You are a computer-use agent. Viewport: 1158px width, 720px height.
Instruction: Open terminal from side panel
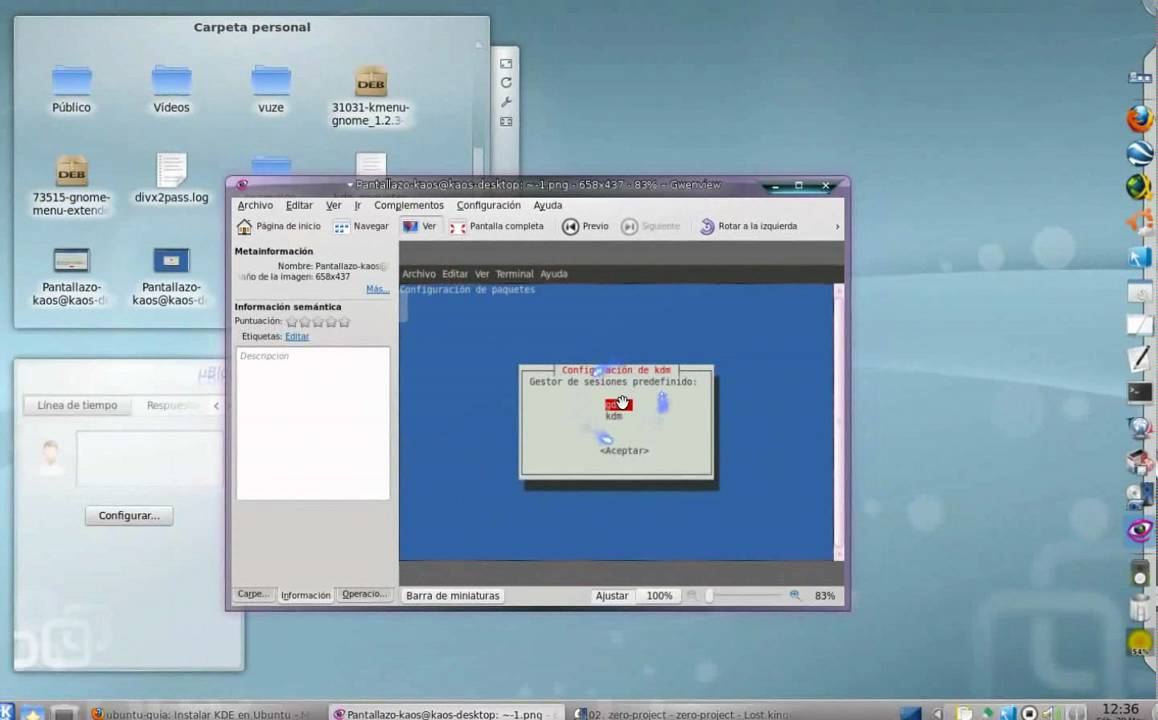[1140, 392]
